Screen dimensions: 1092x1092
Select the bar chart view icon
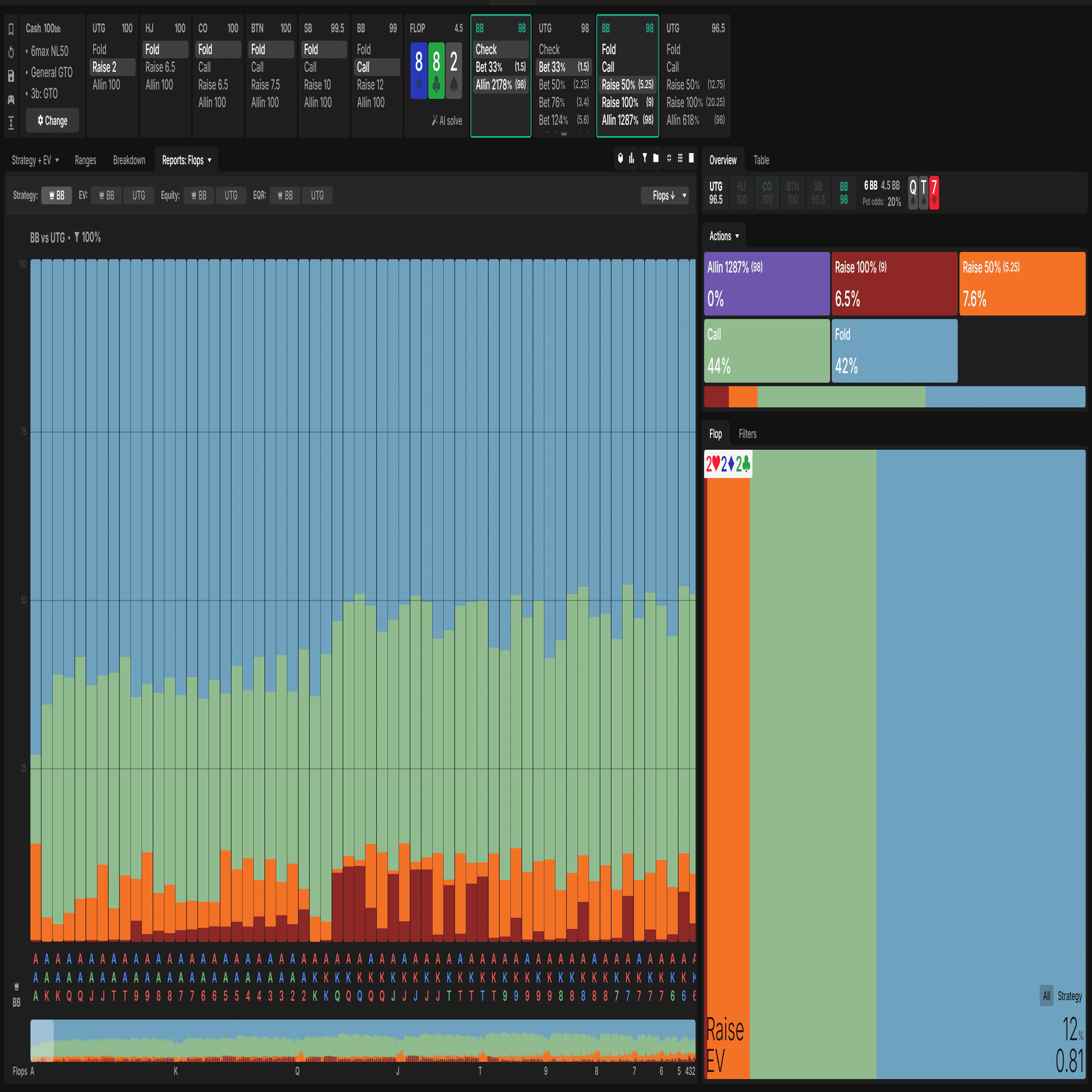coord(632,158)
